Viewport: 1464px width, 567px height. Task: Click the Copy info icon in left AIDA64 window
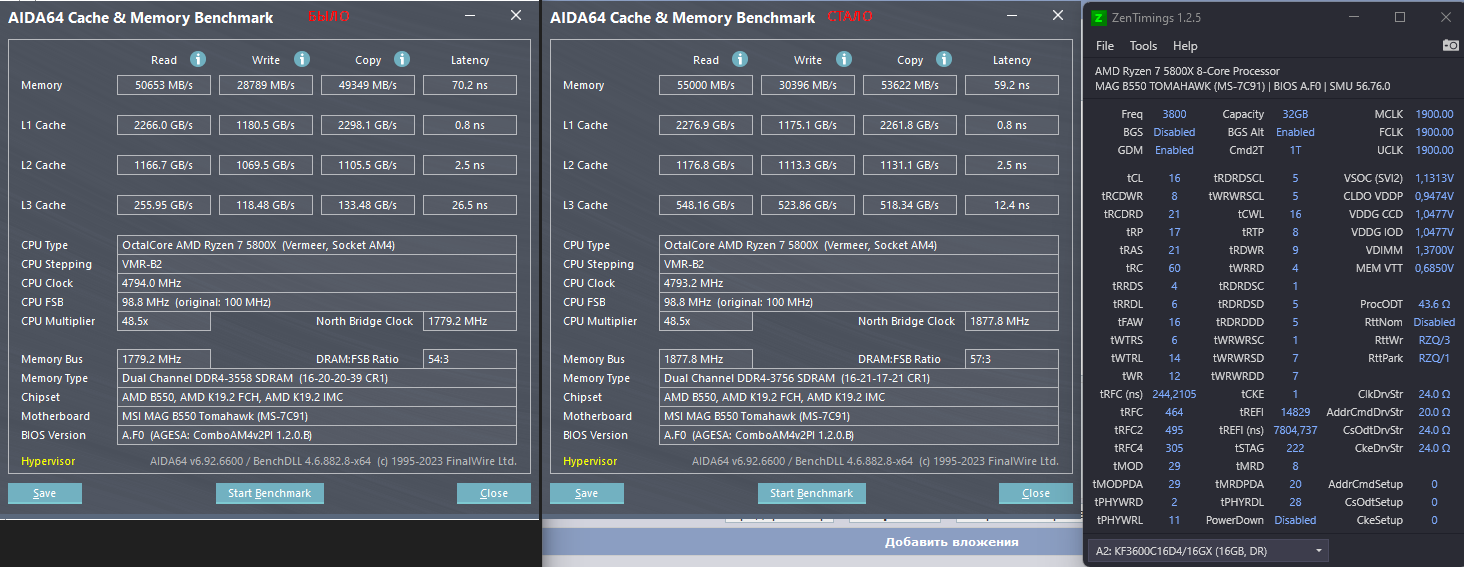402,59
